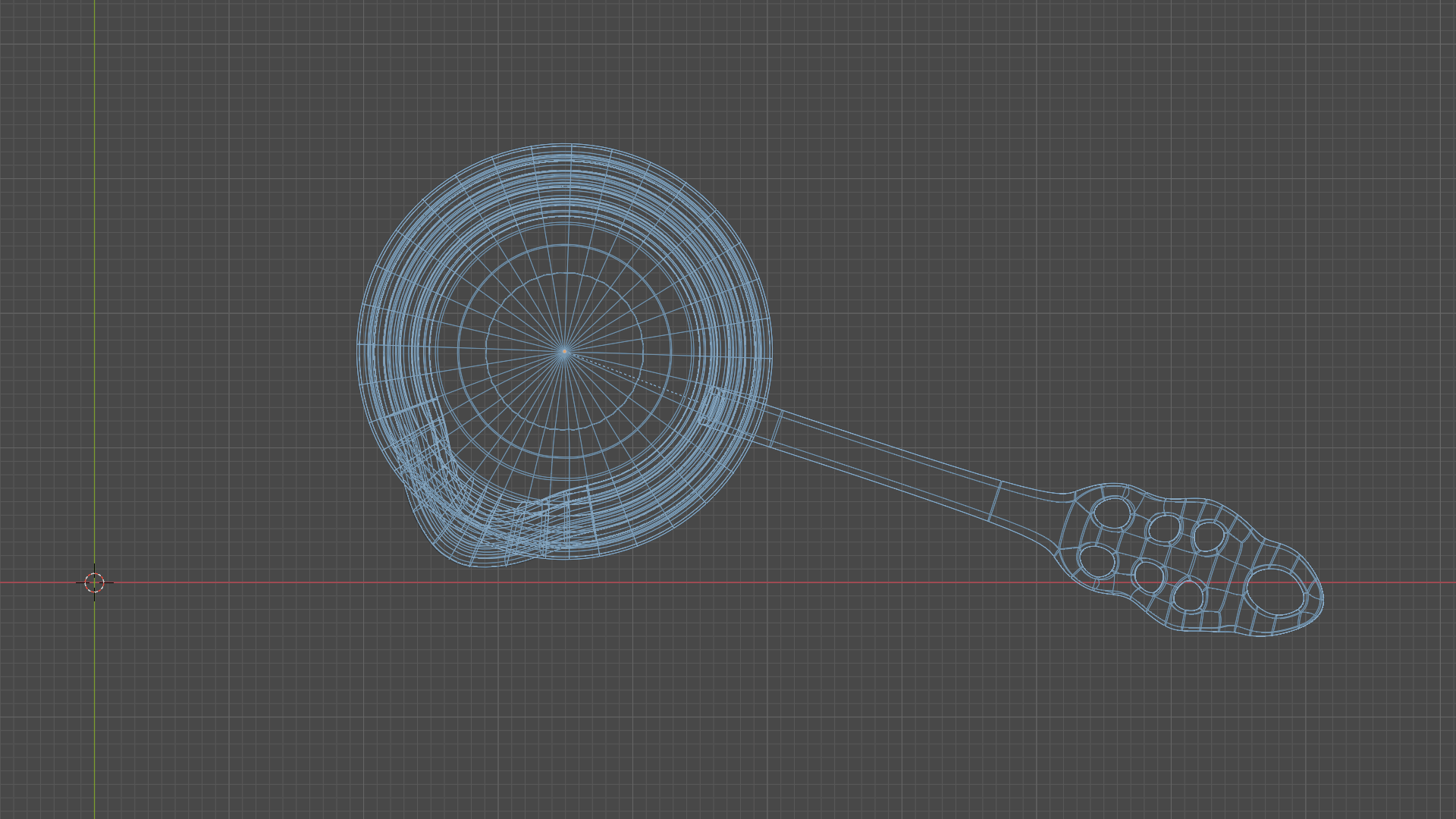Viewport: 1456px width, 819px height.
Task: Click the upper-right hole in the handle grip
Action: tap(1208, 537)
